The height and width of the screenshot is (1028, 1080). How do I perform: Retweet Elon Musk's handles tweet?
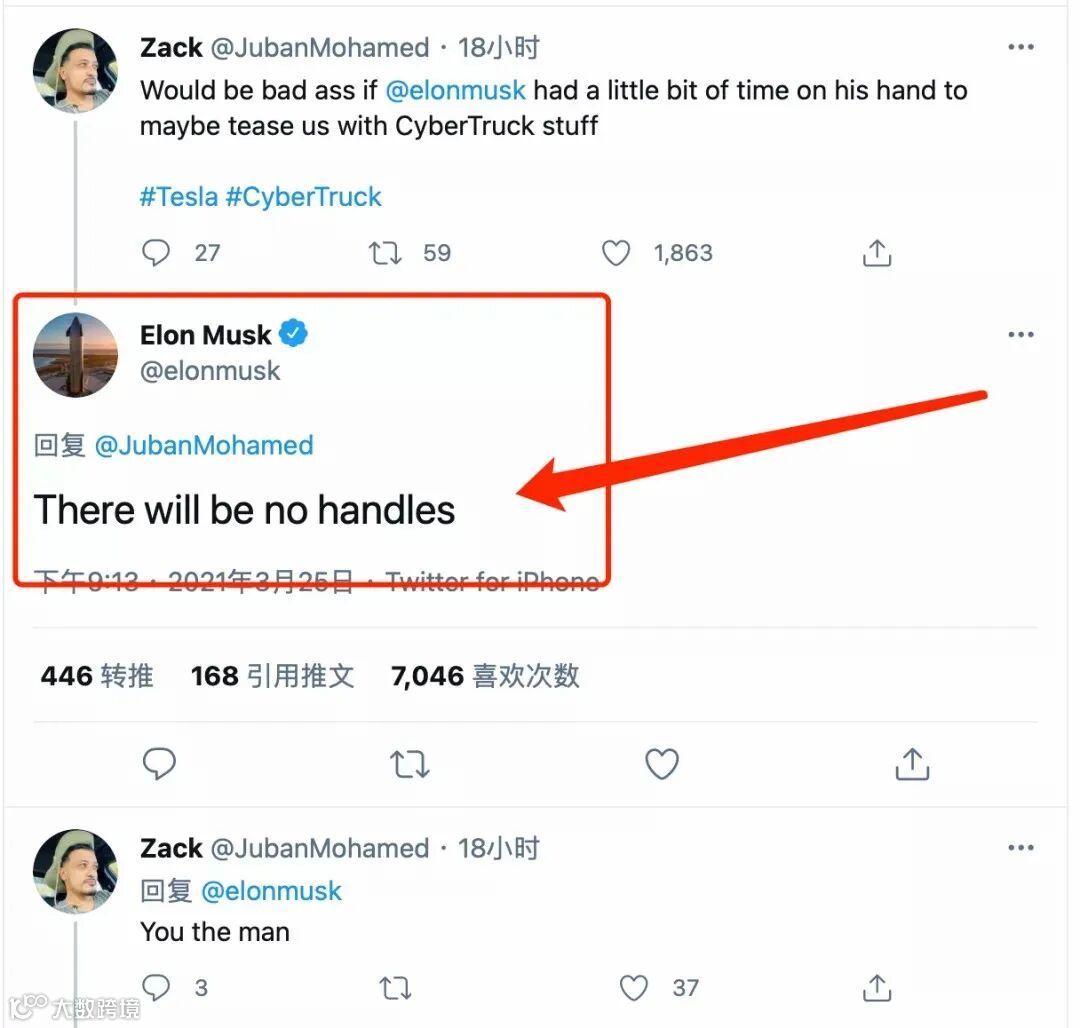407,765
